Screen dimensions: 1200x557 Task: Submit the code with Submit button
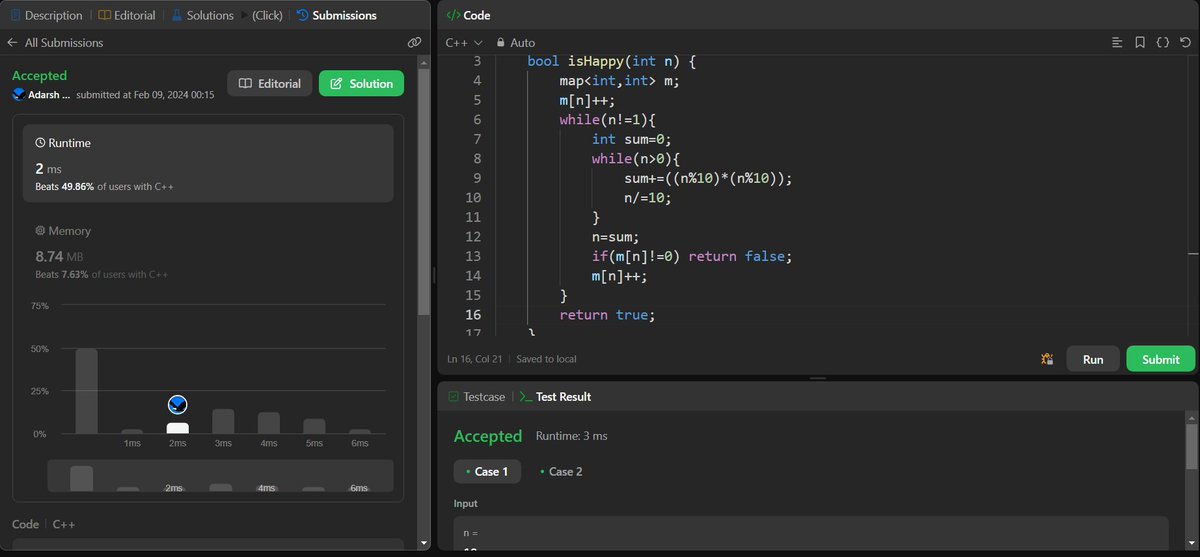click(1160, 359)
